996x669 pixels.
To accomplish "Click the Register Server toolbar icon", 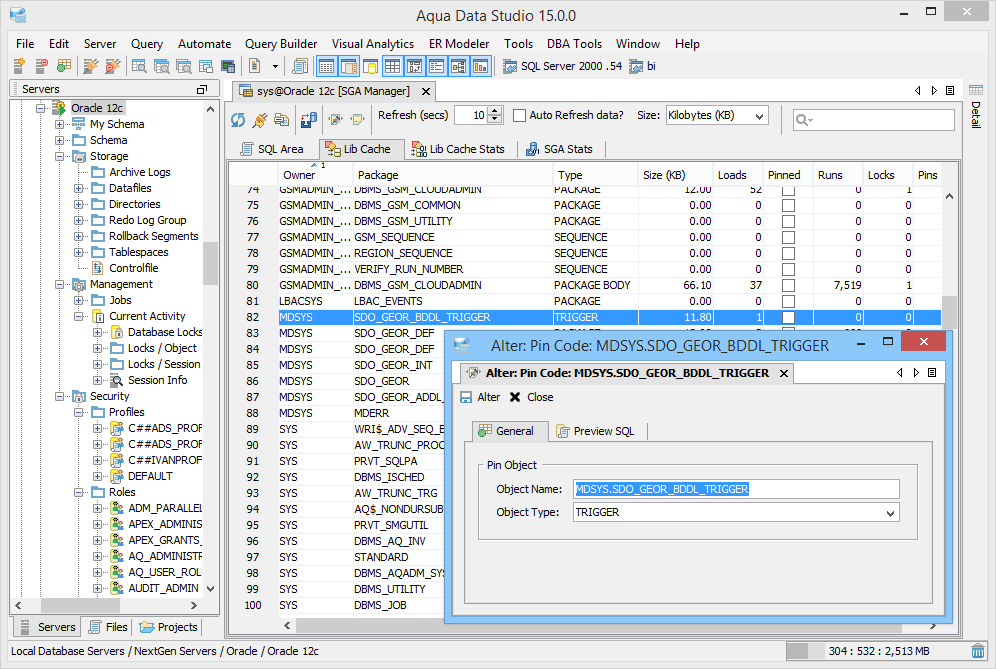I will coord(19,65).
